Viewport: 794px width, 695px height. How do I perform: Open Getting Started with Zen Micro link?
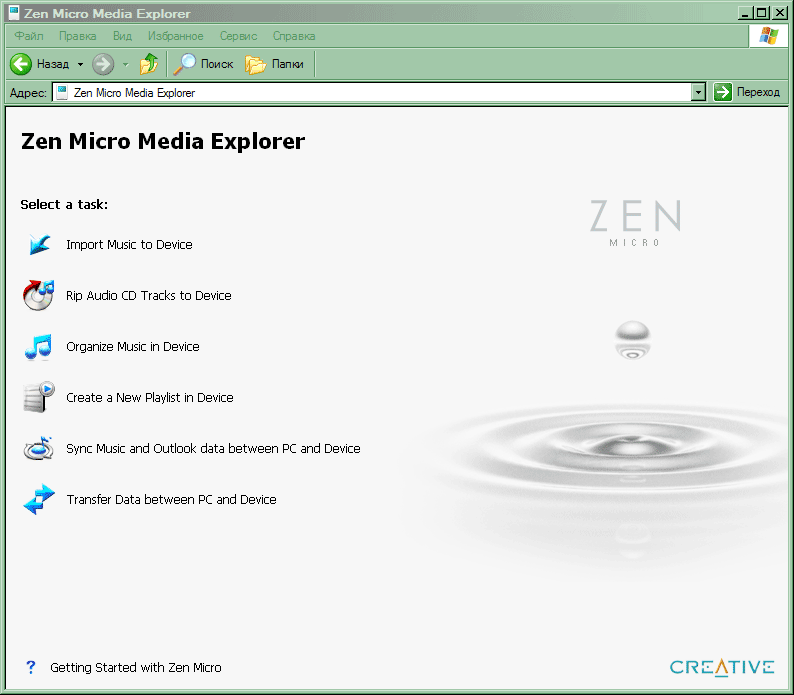tap(136, 667)
